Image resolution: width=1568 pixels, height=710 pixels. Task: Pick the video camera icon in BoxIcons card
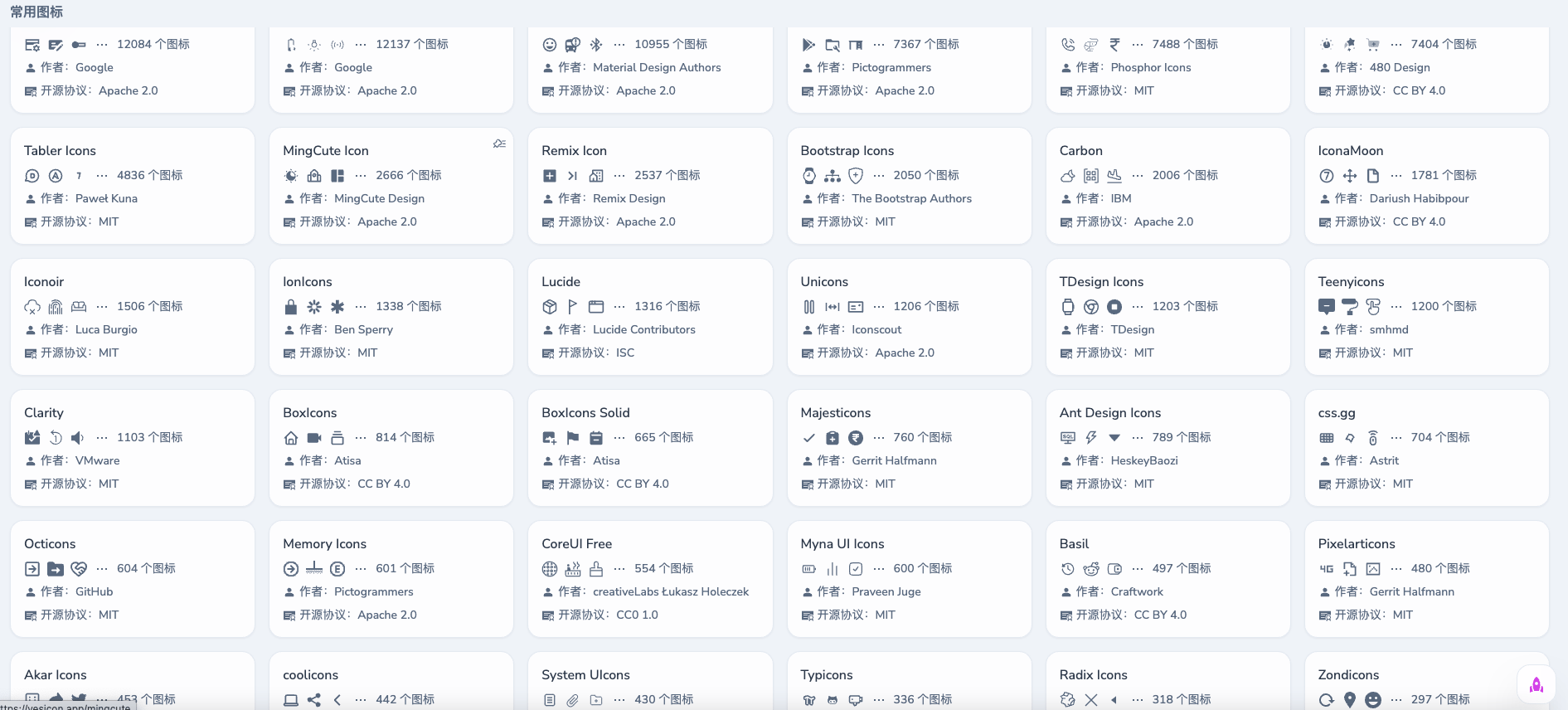point(314,438)
